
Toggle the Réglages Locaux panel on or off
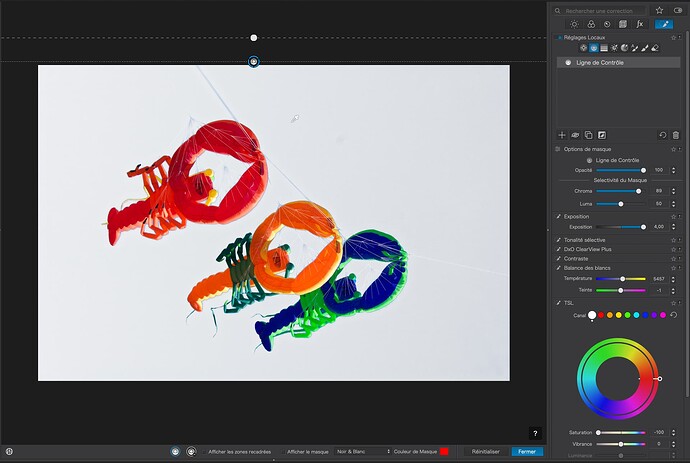(559, 38)
